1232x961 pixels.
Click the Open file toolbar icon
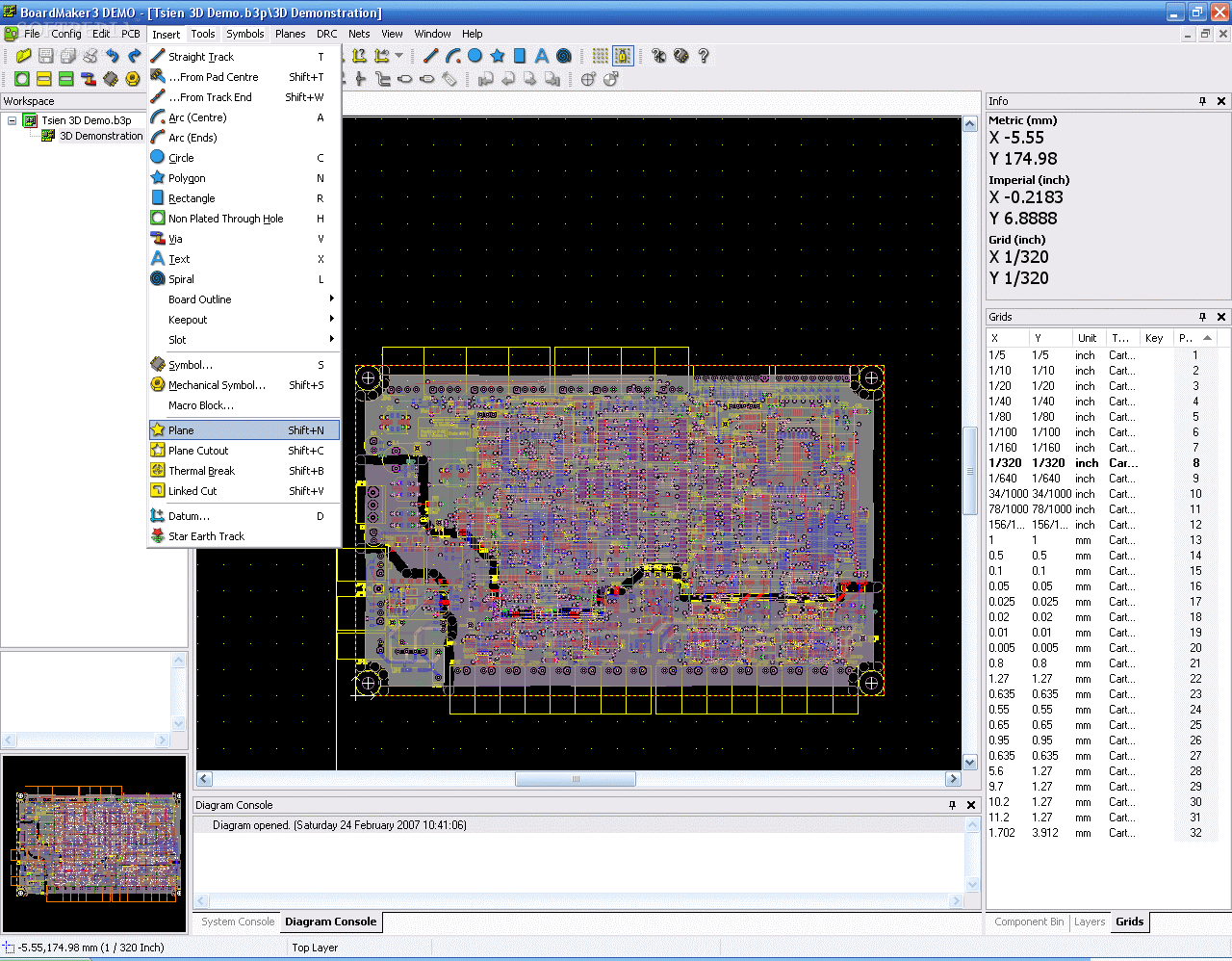[23, 56]
